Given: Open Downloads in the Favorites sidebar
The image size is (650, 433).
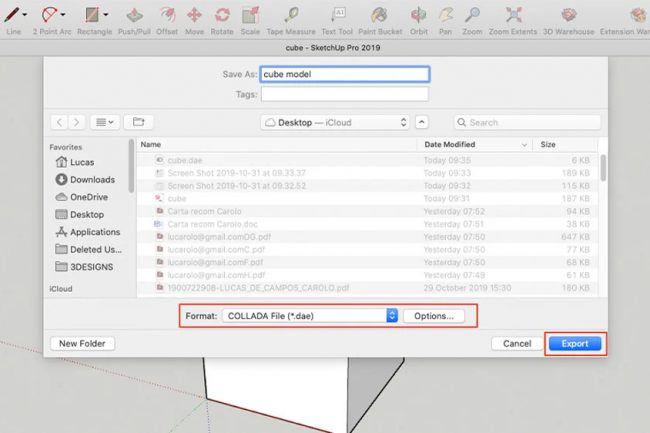Looking at the screenshot, I should pos(92,179).
